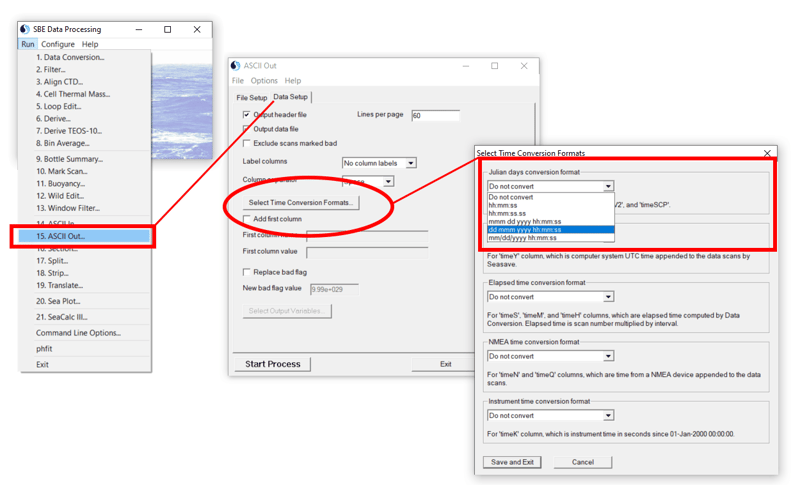Toggle the Output header file checkbox

(247, 115)
